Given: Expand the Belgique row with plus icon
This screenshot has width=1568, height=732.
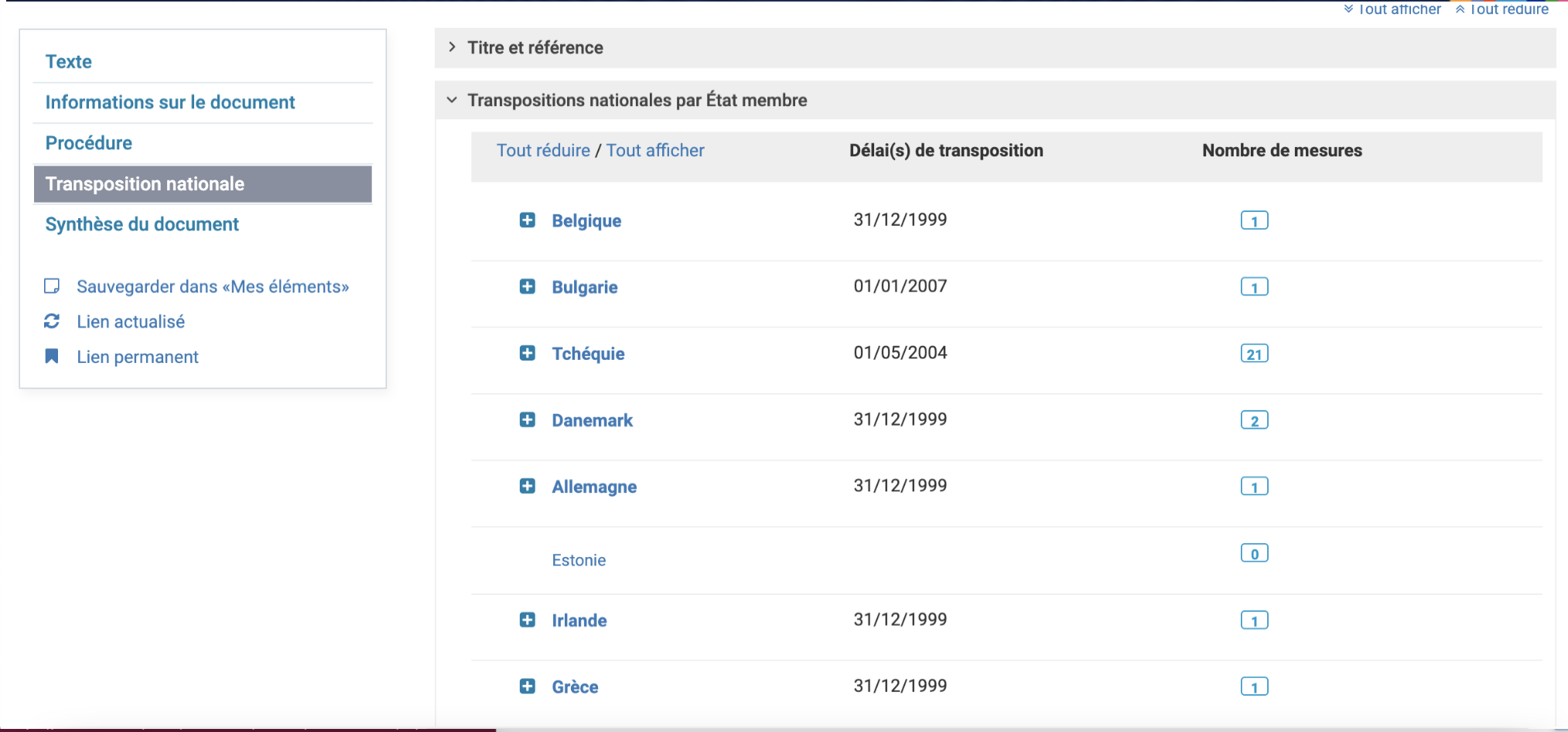Looking at the screenshot, I should point(527,221).
